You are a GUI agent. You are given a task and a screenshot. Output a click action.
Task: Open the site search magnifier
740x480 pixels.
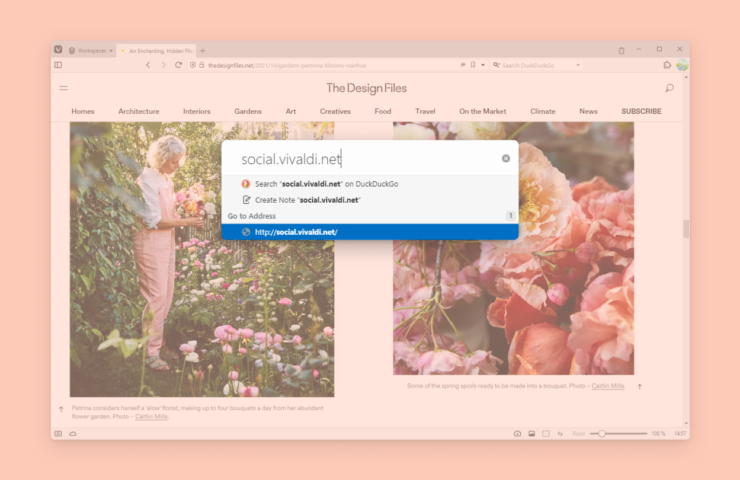[669, 88]
